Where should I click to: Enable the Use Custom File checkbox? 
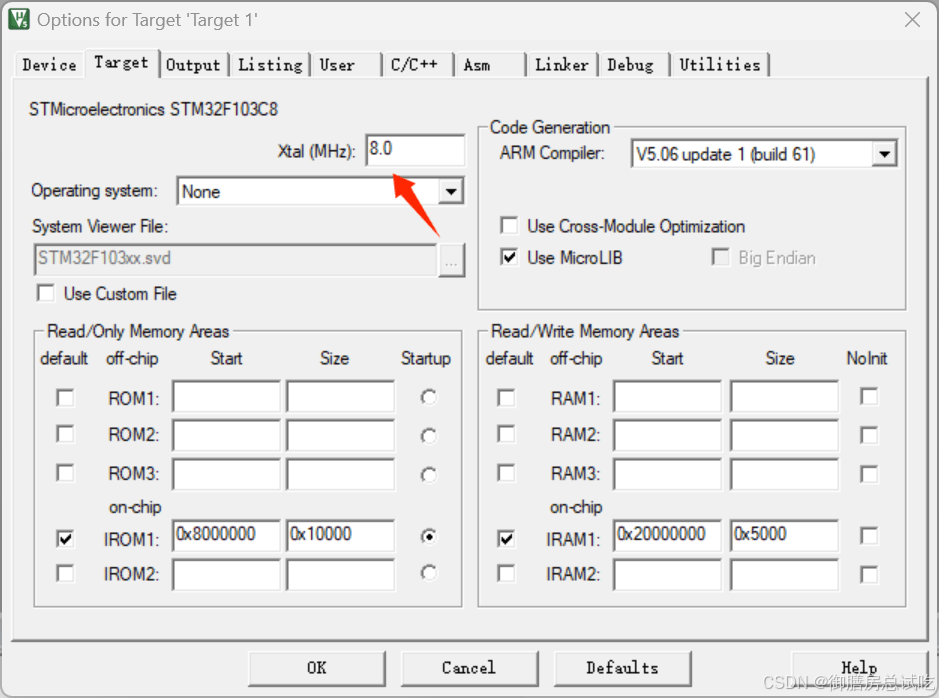click(46, 293)
